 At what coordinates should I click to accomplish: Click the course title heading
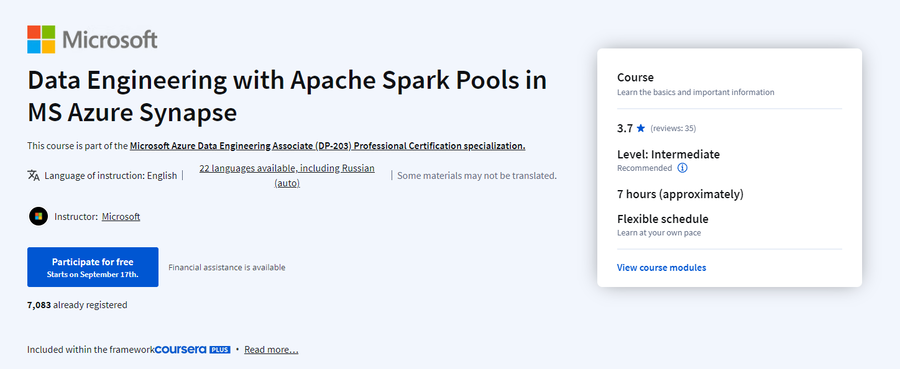[x=286, y=96]
